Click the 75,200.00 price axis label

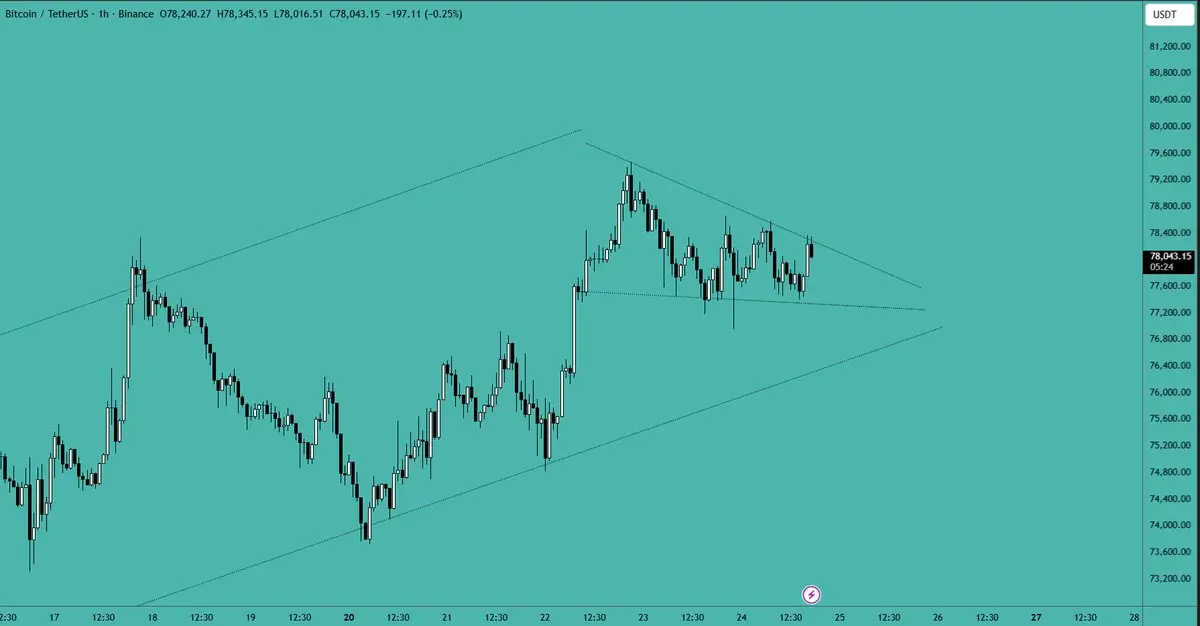[x=1169, y=446]
